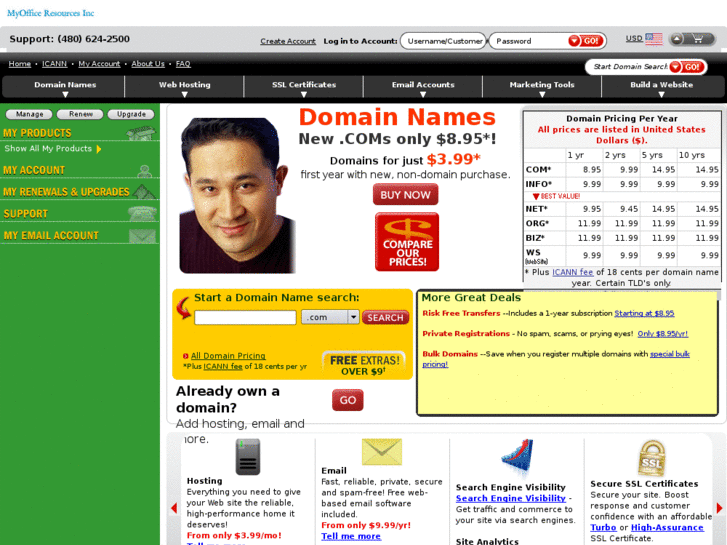Click the Password input field
The width and height of the screenshot is (727, 545).
coord(529,41)
